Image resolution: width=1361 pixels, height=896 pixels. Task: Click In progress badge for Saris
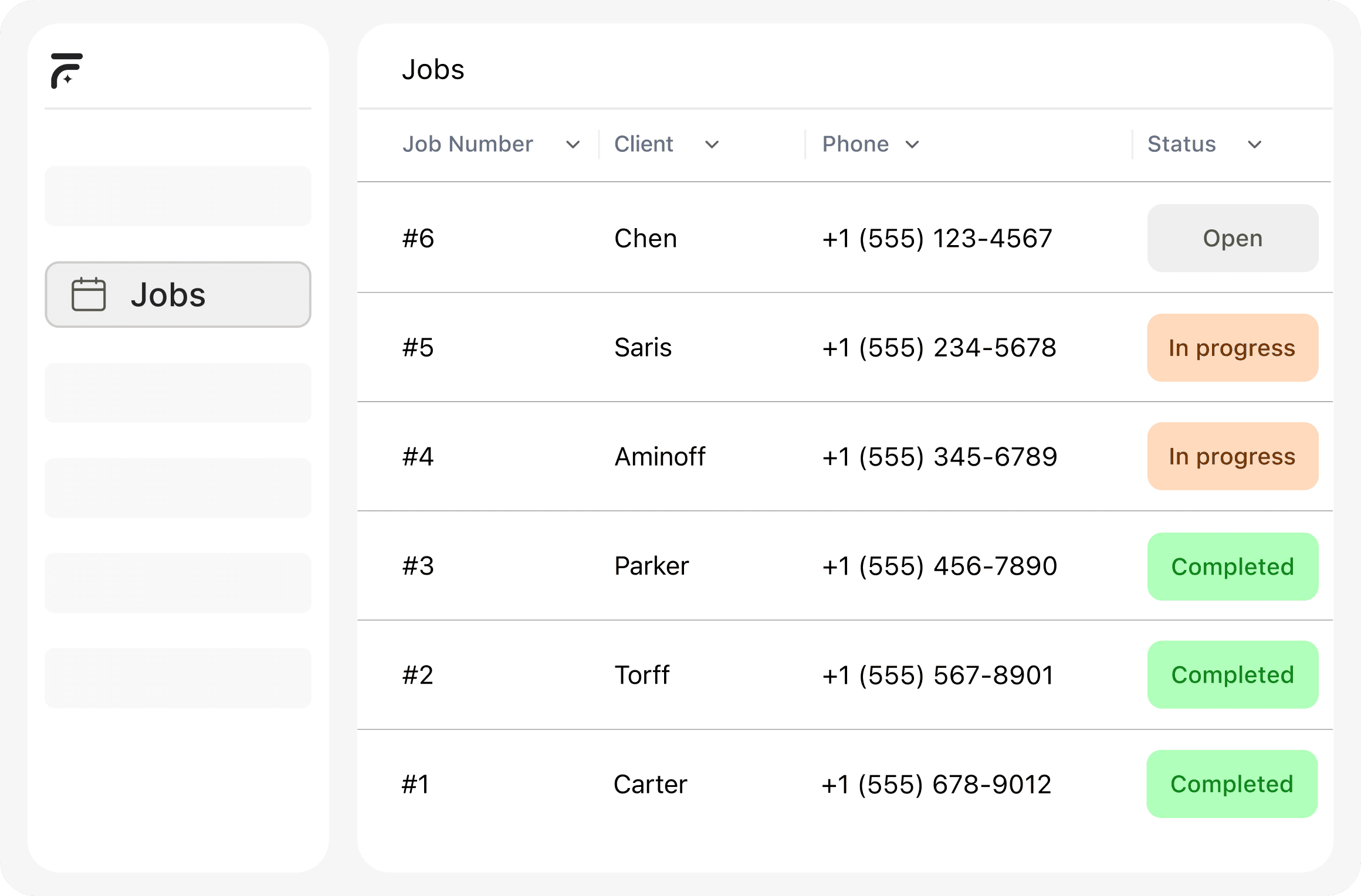[1233, 348]
